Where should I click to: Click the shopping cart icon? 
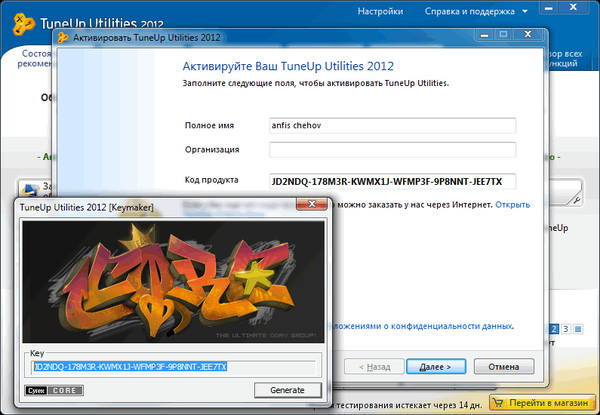coord(498,403)
